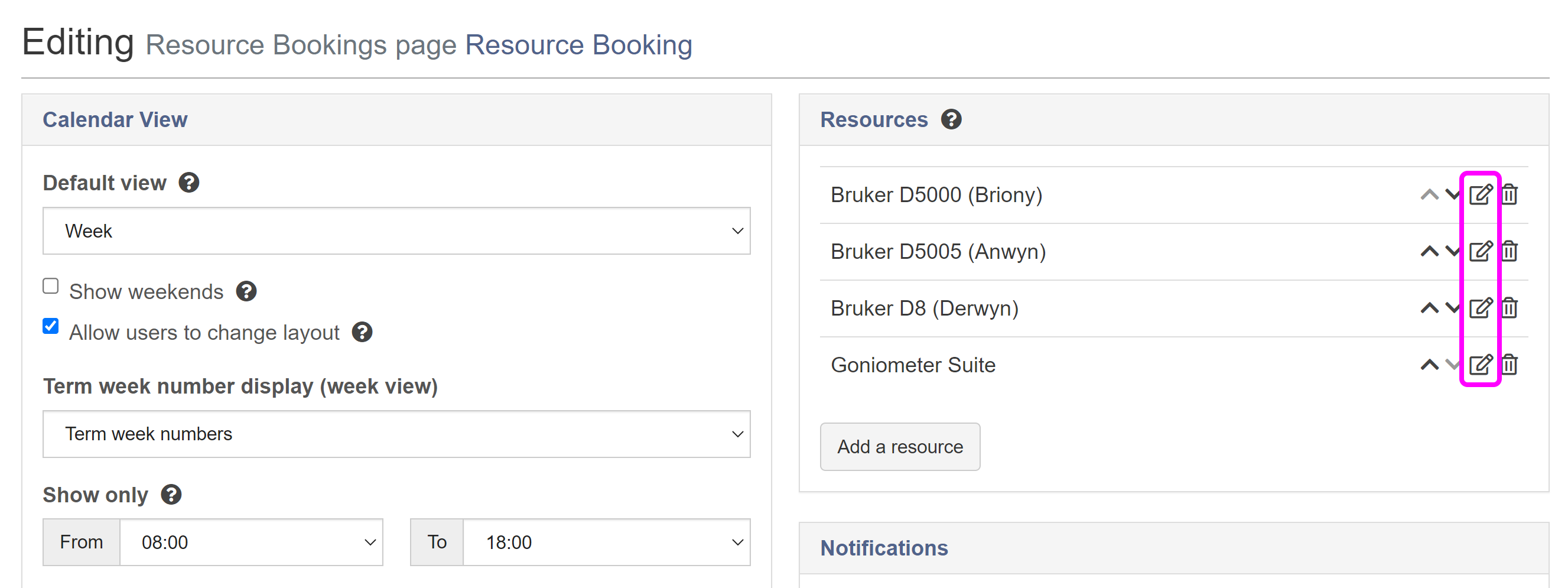Move Bruker D5005 (Anwyn) up

tap(1429, 251)
